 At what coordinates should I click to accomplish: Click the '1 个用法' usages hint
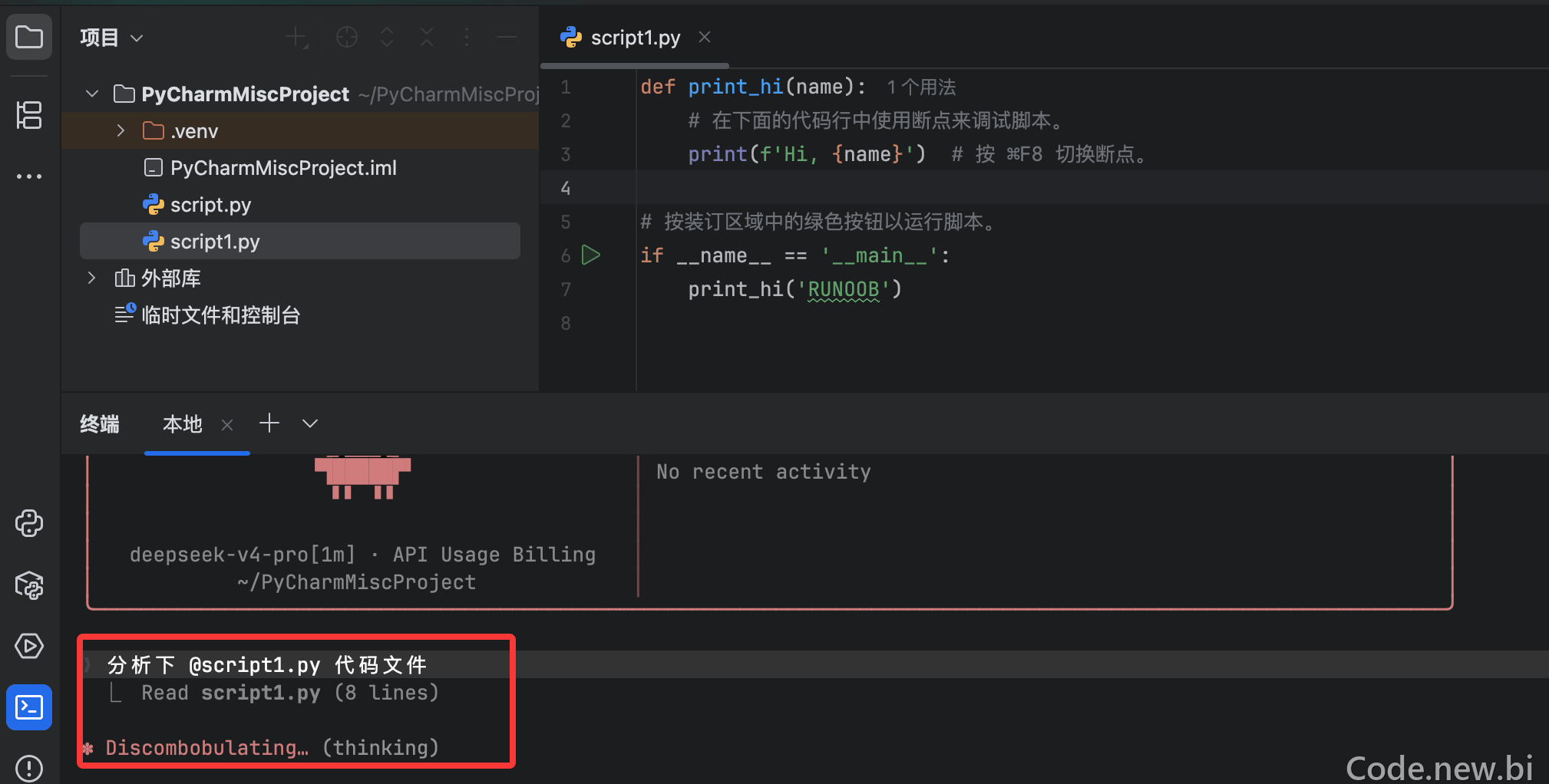tap(921, 87)
